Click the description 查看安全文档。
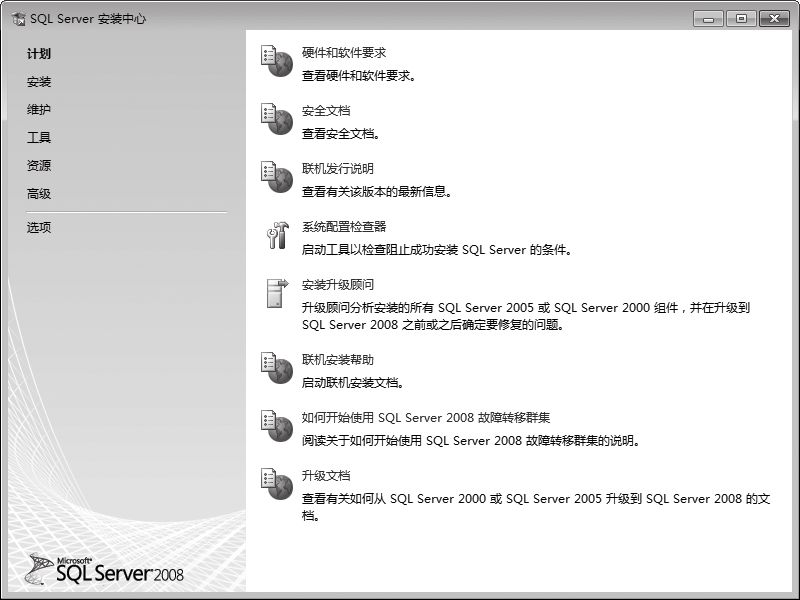The image size is (800, 600). point(341,134)
